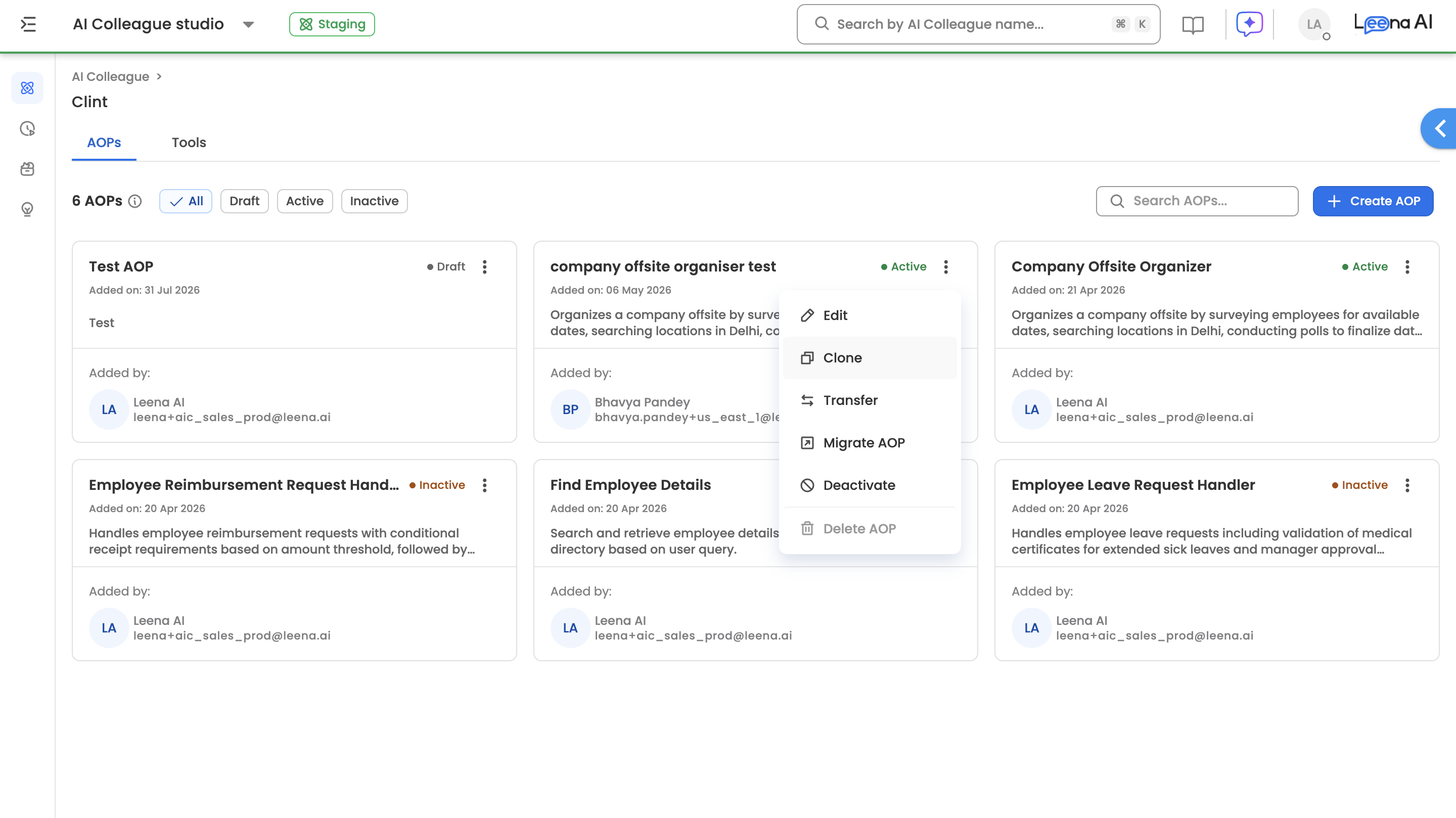Open the LA user profile avatar

pyautogui.click(x=1314, y=24)
